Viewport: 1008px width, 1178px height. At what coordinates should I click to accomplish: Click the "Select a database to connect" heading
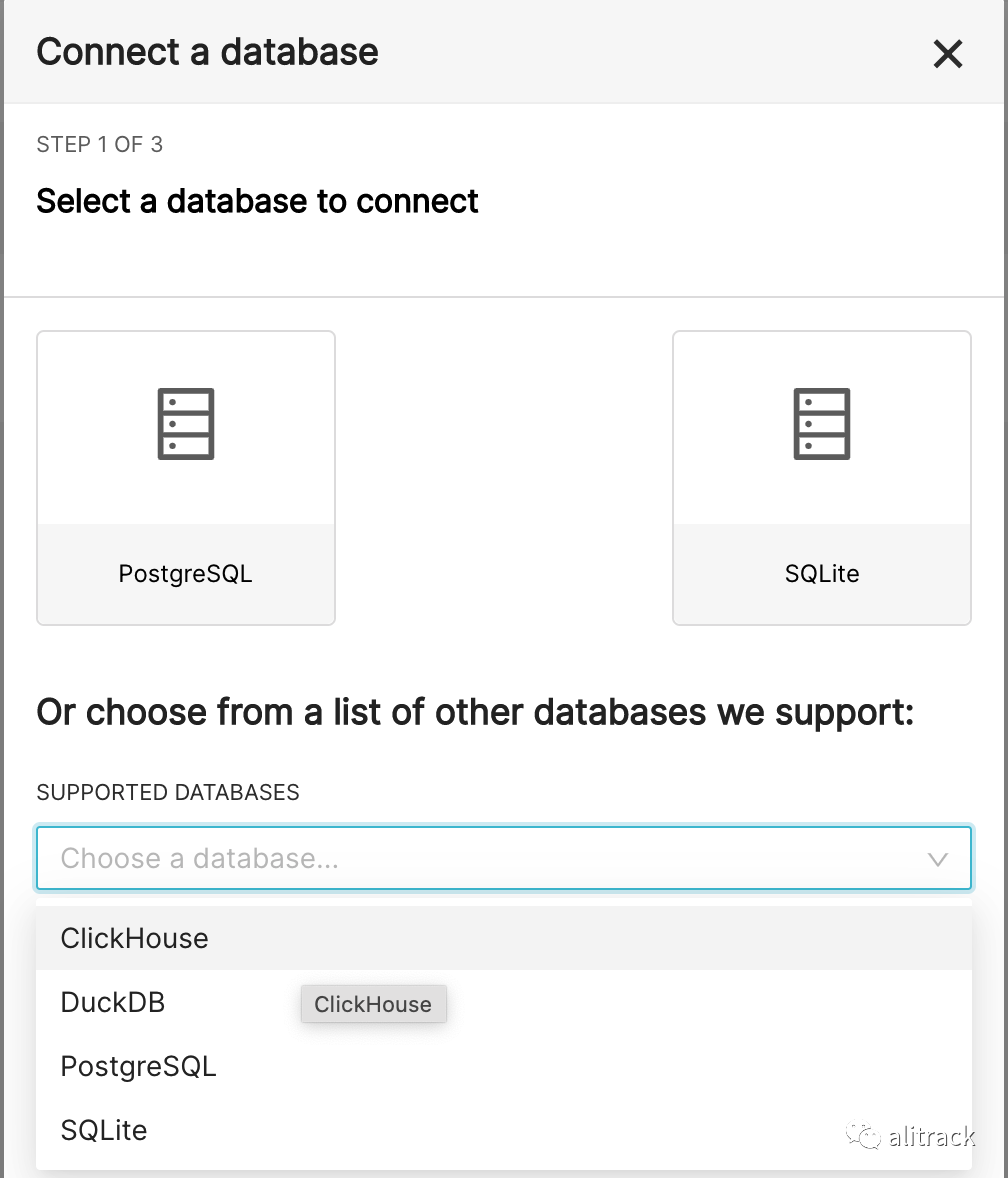(x=257, y=201)
